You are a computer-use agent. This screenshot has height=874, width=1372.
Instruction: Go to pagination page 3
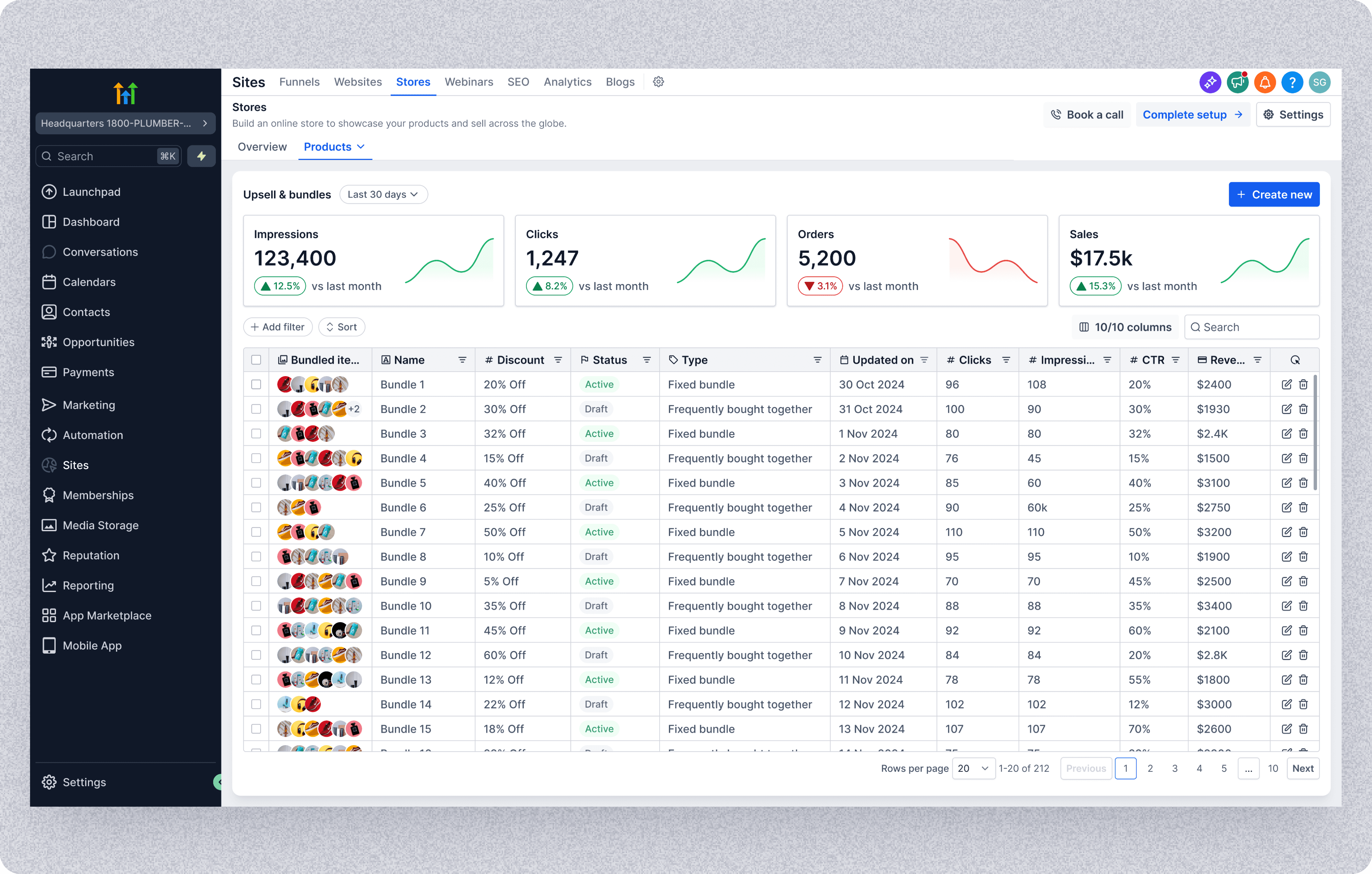point(1174,768)
